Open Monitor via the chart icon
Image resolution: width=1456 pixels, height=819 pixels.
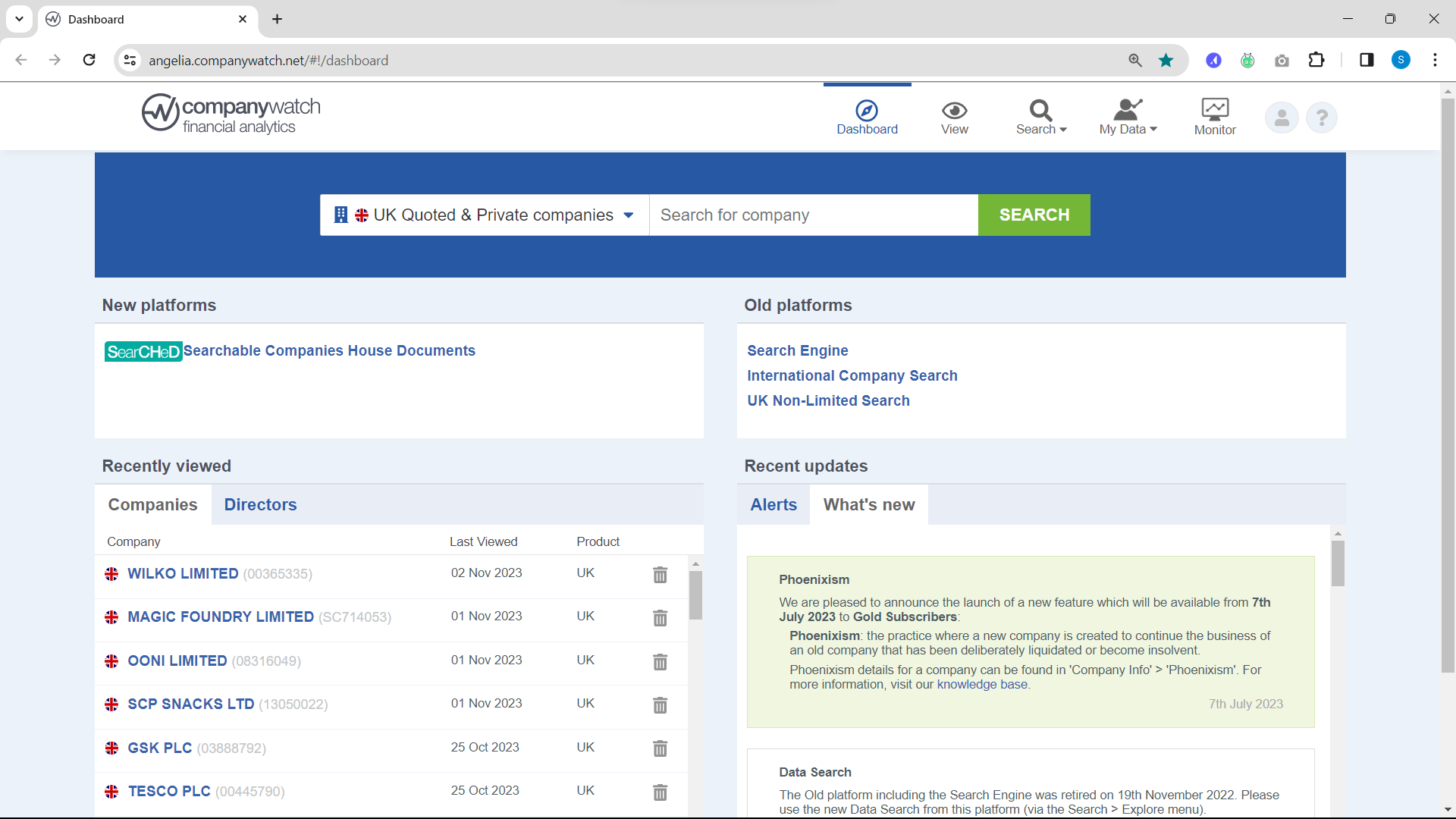[1214, 110]
